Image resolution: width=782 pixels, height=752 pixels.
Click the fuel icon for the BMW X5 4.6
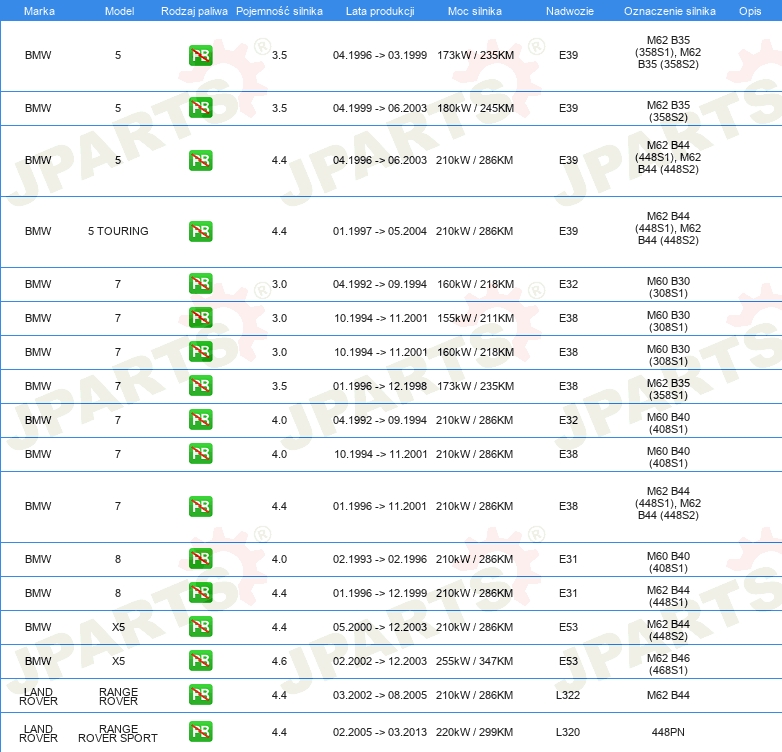200,661
